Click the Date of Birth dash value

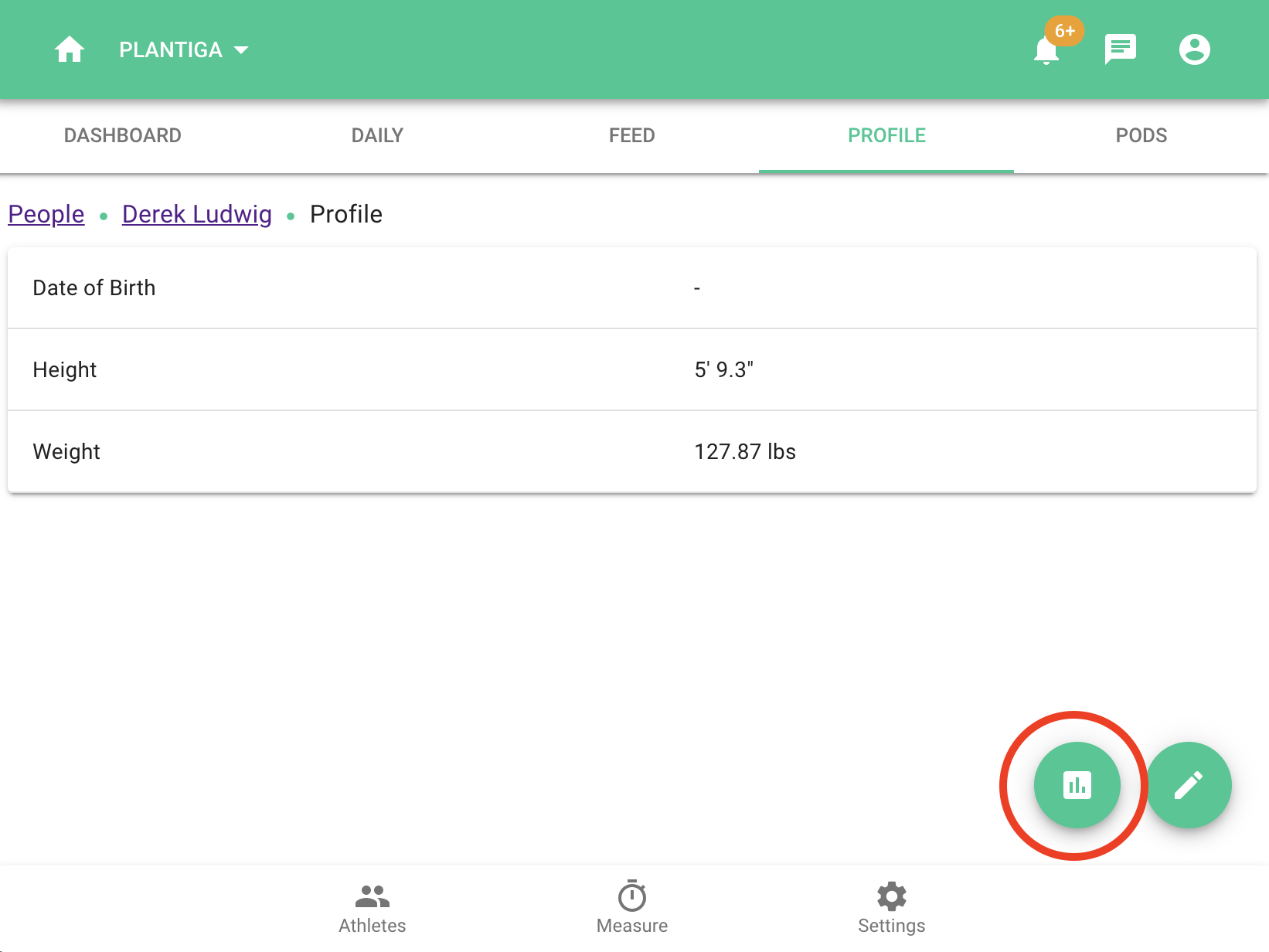coord(697,288)
